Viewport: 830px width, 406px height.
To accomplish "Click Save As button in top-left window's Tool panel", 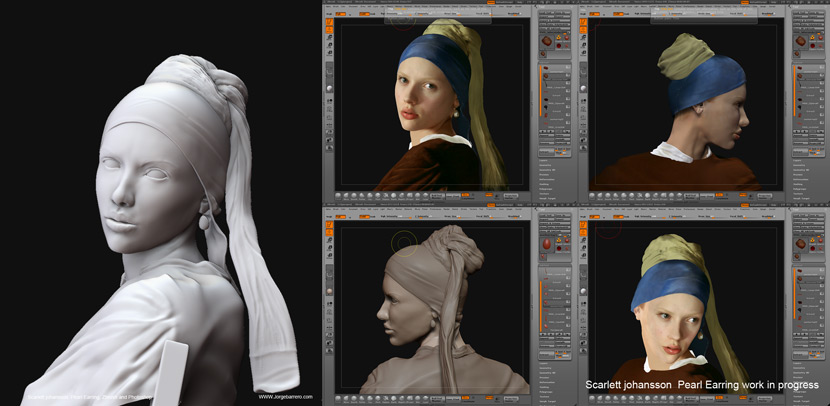I will click(565, 12).
